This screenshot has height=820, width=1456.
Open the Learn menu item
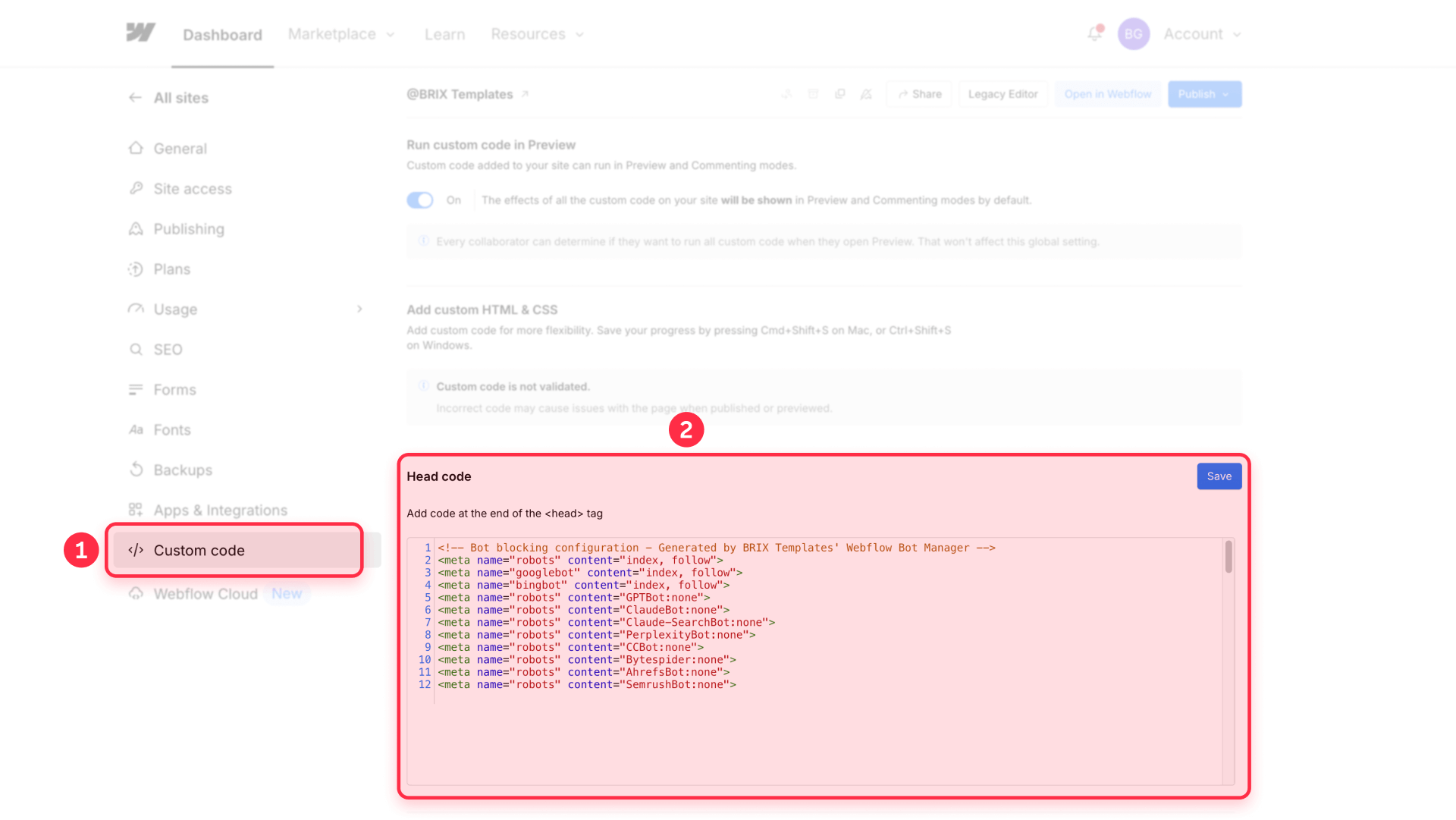[x=445, y=35]
